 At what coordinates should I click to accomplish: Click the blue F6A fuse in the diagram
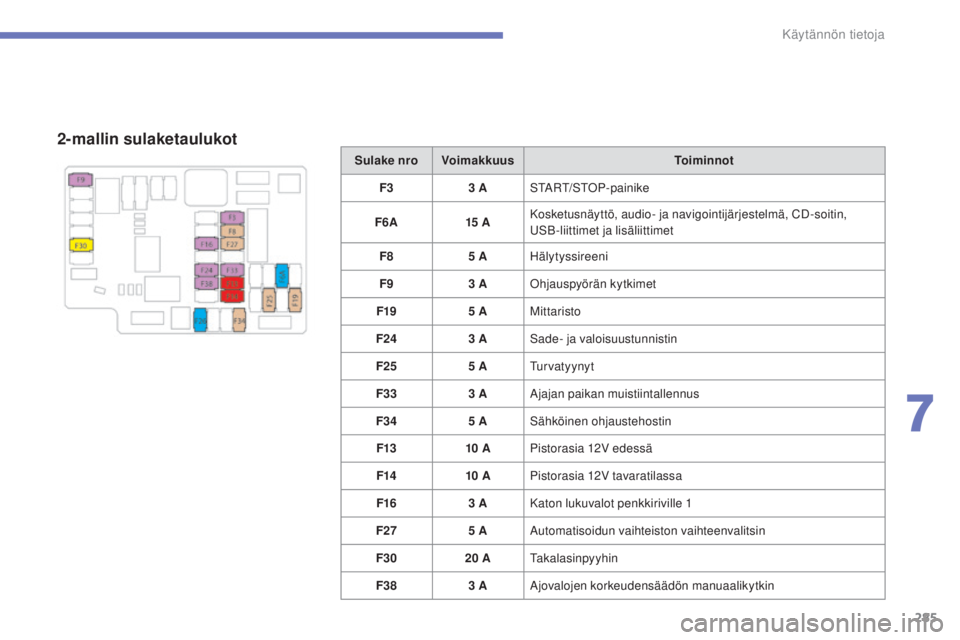coord(282,276)
